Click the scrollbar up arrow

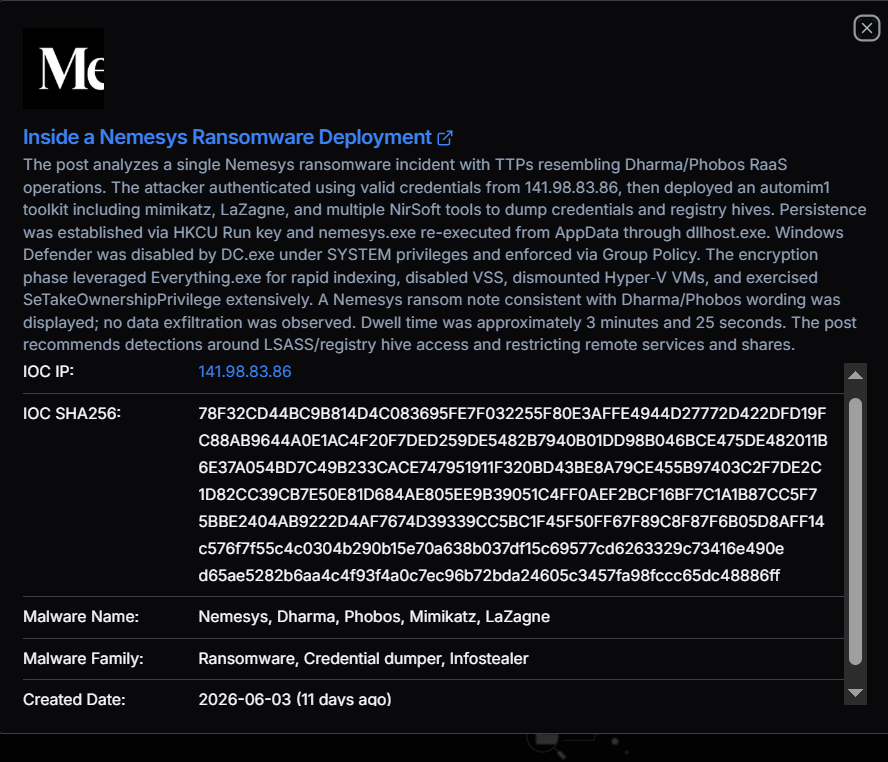pyautogui.click(x=855, y=375)
